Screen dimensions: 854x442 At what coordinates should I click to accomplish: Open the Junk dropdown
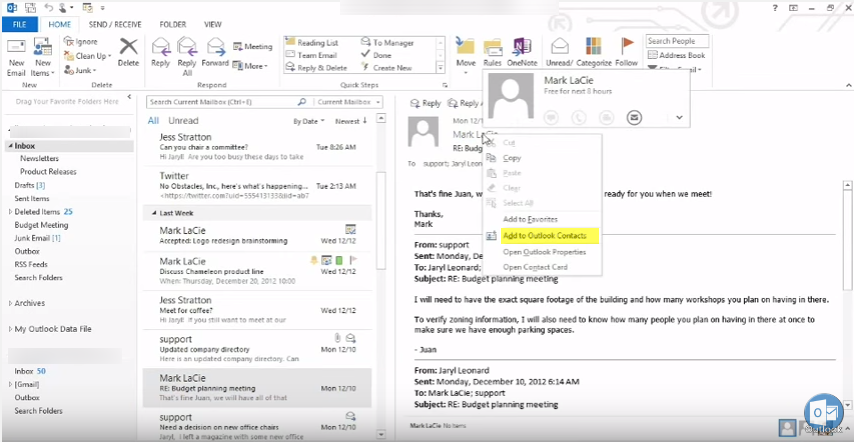(81, 70)
